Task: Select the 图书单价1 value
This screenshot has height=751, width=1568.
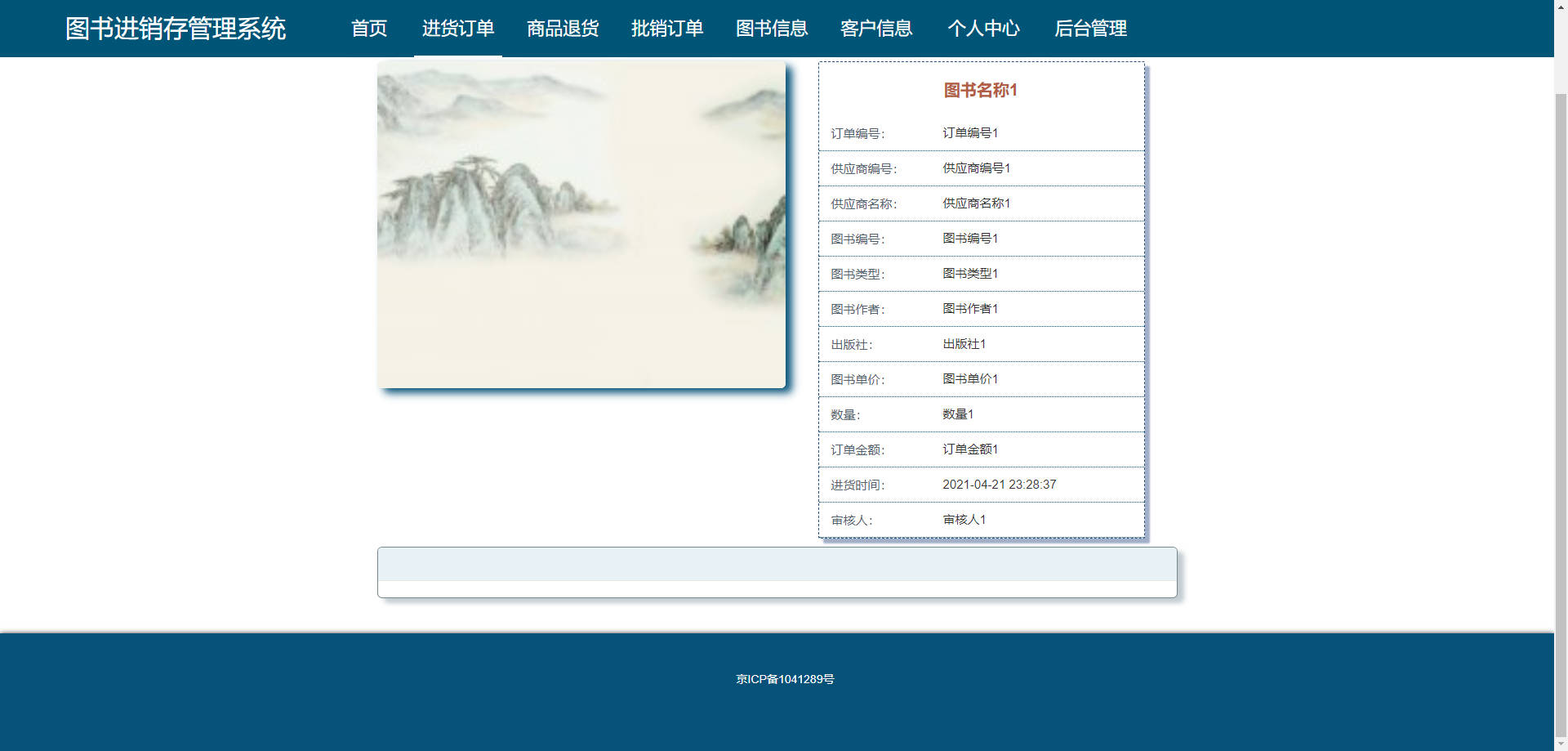Action: coord(970,378)
